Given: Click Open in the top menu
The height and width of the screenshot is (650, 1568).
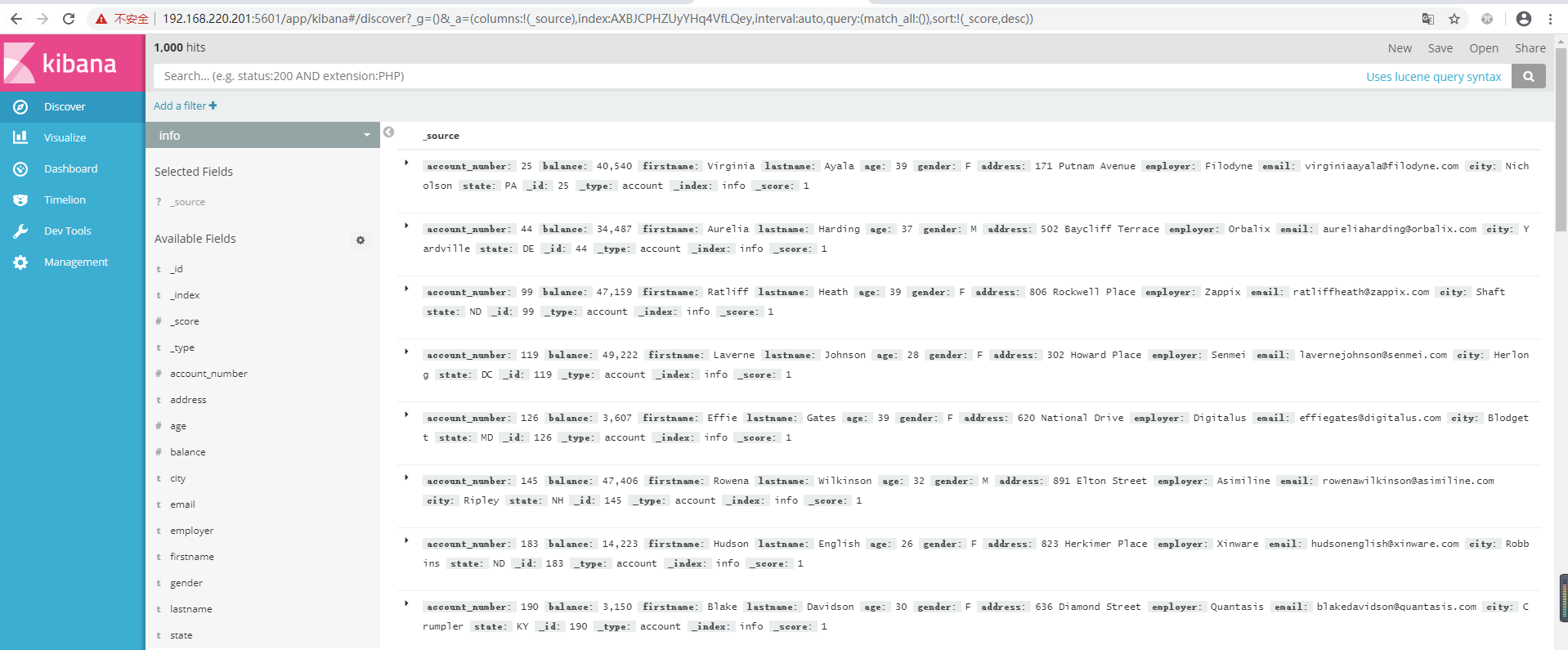Looking at the screenshot, I should (1484, 48).
